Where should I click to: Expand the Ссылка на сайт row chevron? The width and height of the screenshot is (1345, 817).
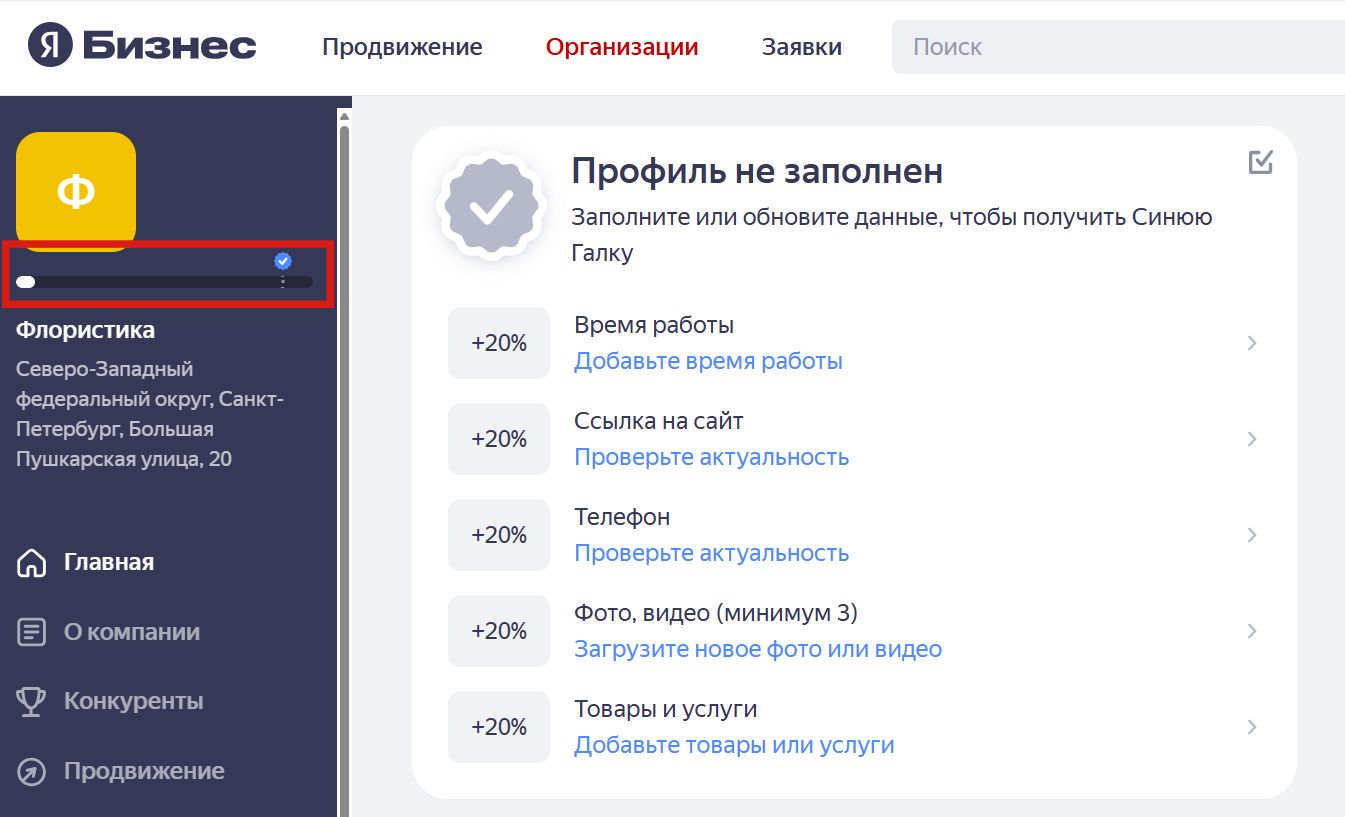click(1252, 439)
